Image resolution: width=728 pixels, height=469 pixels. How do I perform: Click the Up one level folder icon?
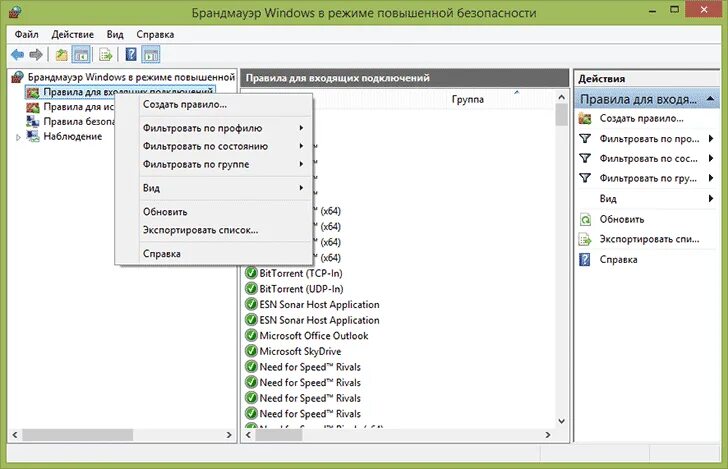click(x=61, y=55)
